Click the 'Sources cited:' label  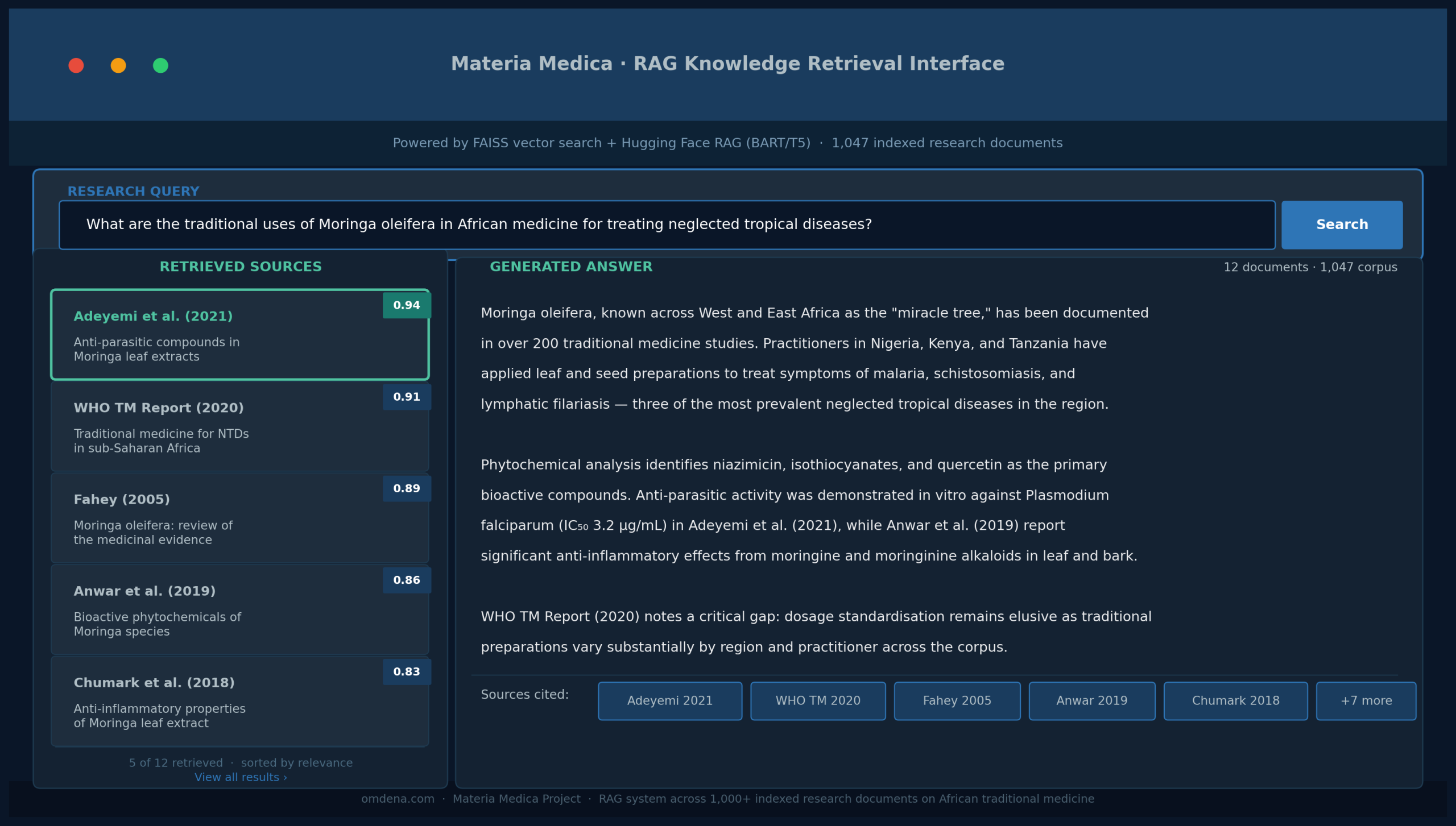[524, 695]
